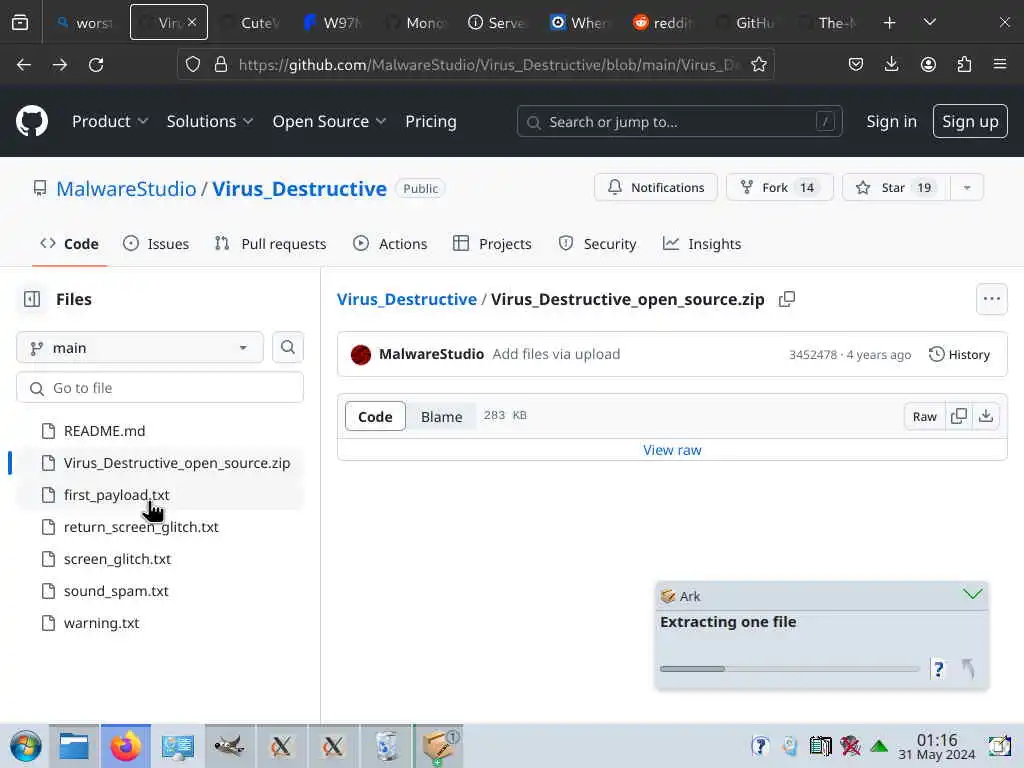The width and height of the screenshot is (1024, 768).
Task: Open the Open Source dropdown menu
Action: [x=329, y=121]
